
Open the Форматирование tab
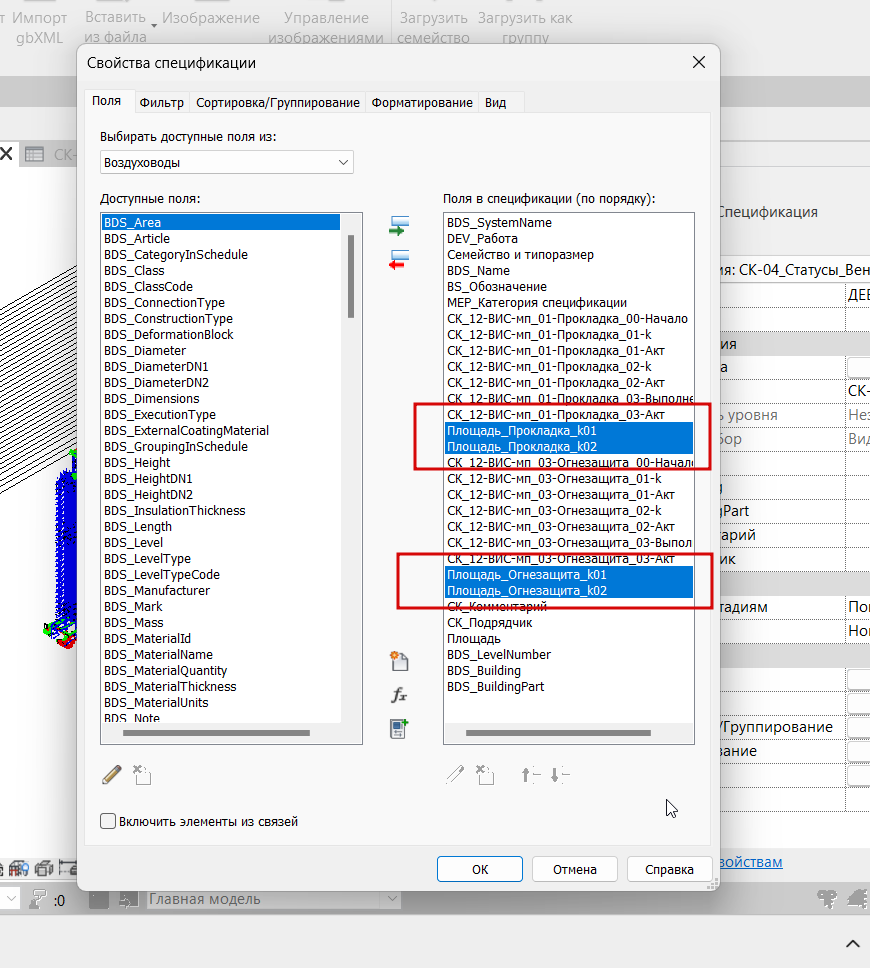[422, 102]
